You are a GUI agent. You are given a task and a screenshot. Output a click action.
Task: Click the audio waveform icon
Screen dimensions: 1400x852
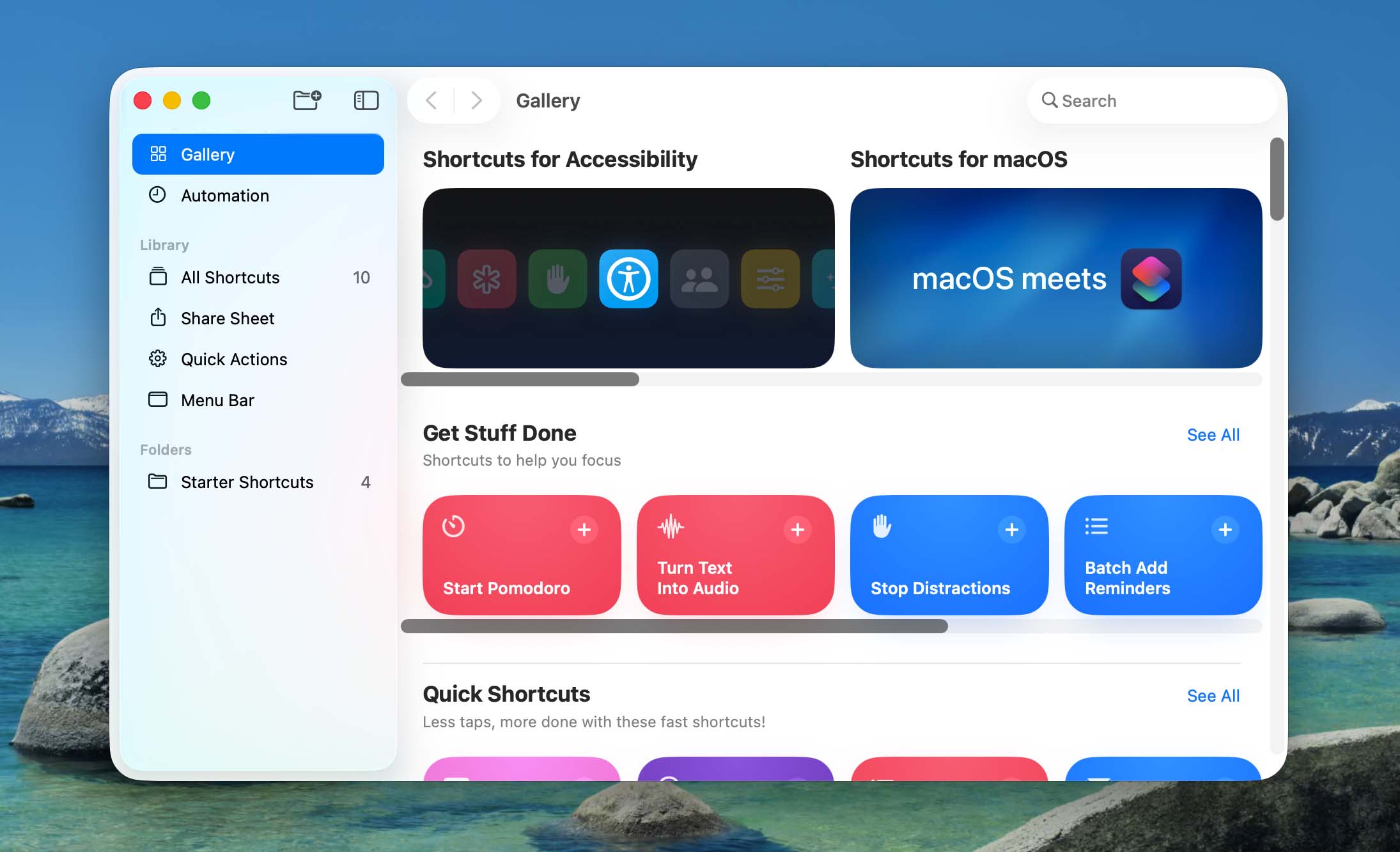671,526
